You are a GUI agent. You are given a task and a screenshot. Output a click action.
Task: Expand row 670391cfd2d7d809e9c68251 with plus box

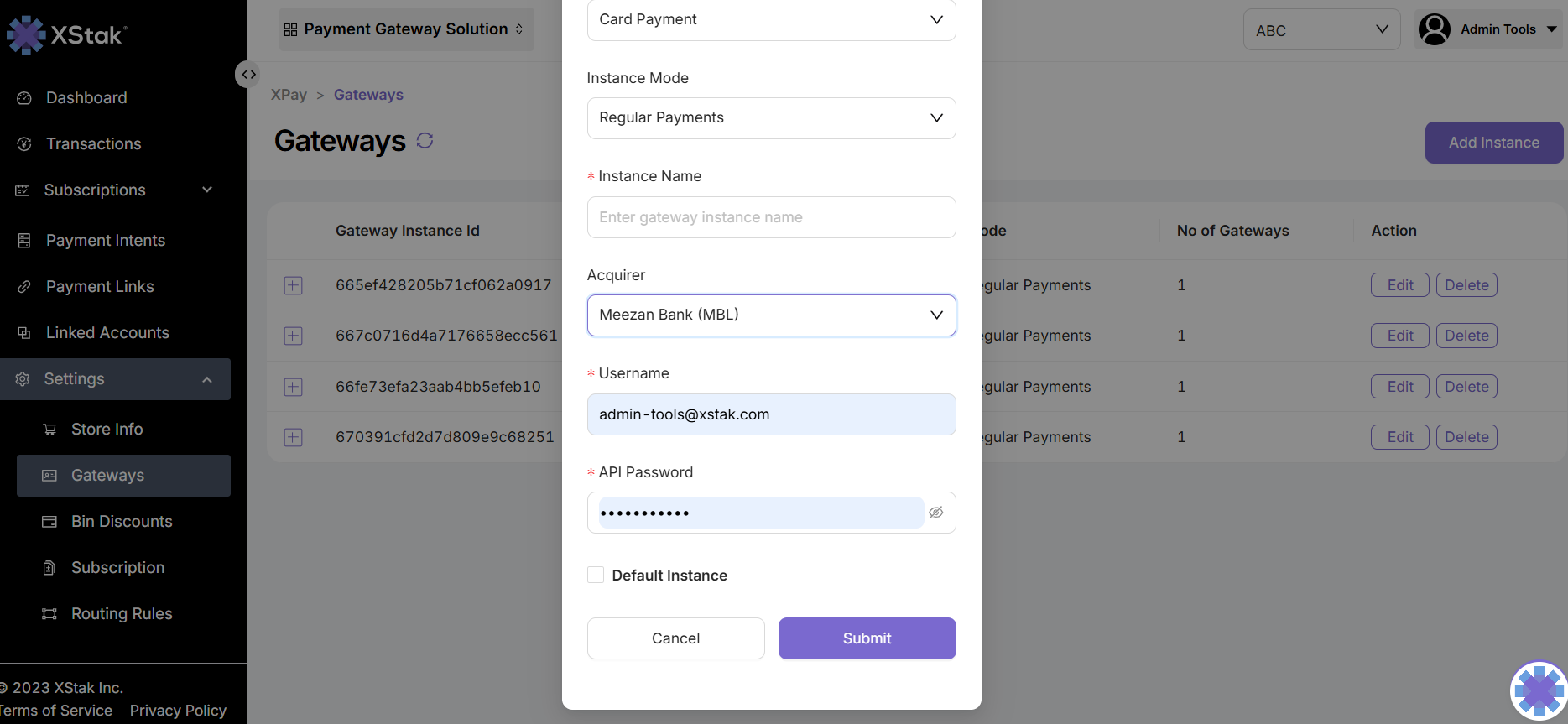point(293,437)
